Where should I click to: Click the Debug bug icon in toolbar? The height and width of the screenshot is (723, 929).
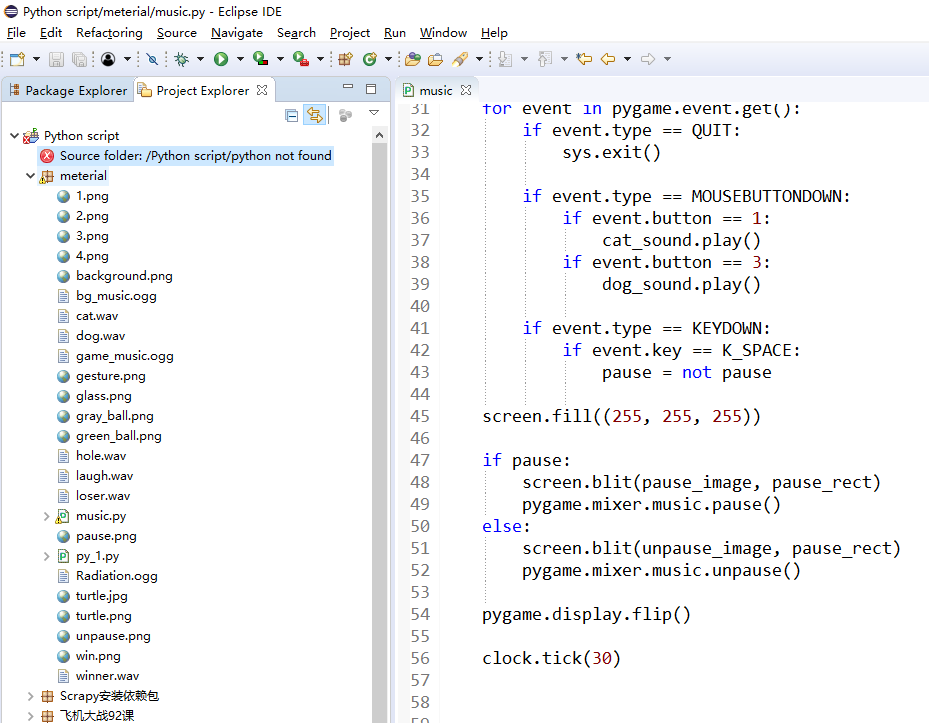pos(181,60)
